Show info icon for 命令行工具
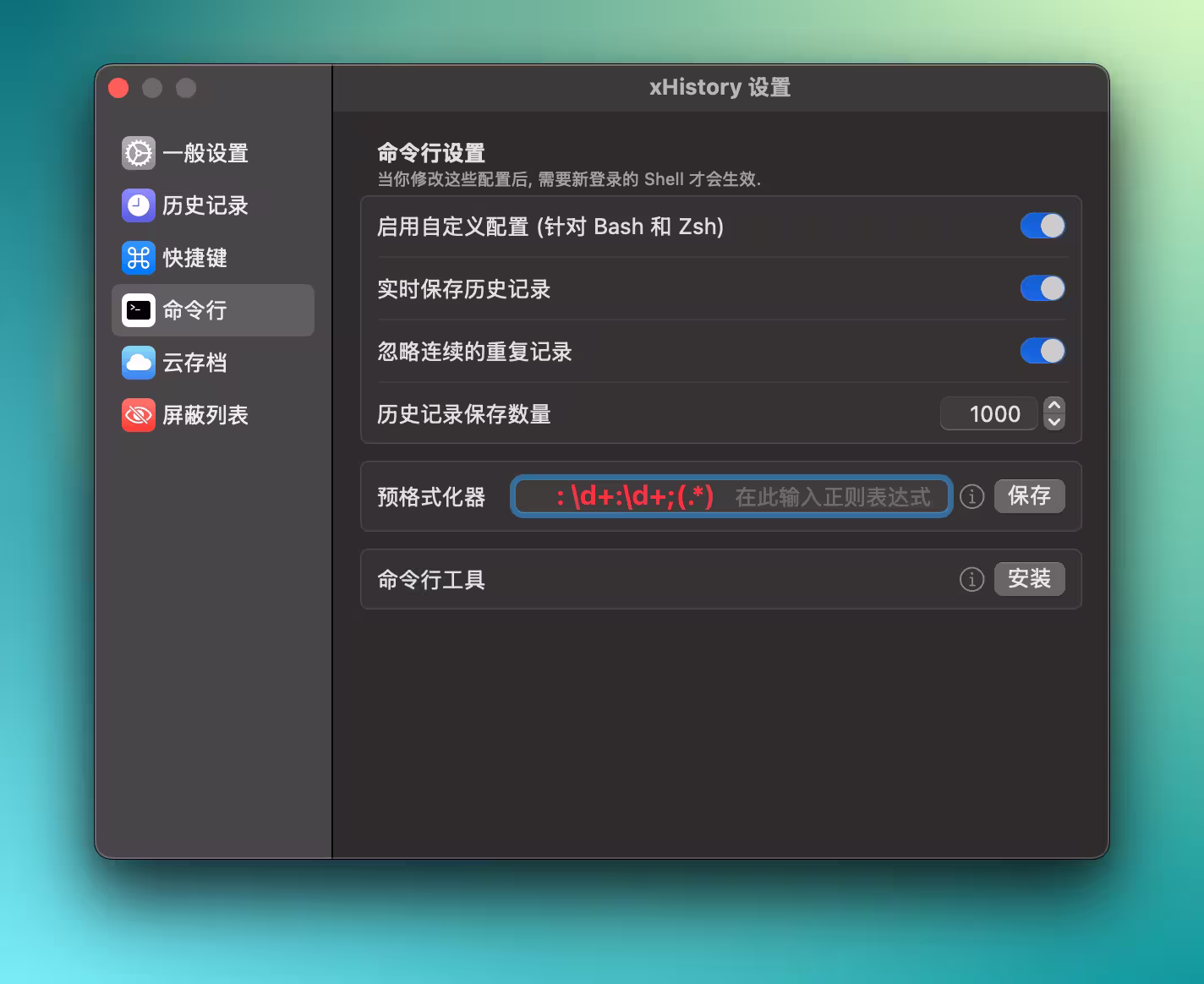 [x=971, y=579]
